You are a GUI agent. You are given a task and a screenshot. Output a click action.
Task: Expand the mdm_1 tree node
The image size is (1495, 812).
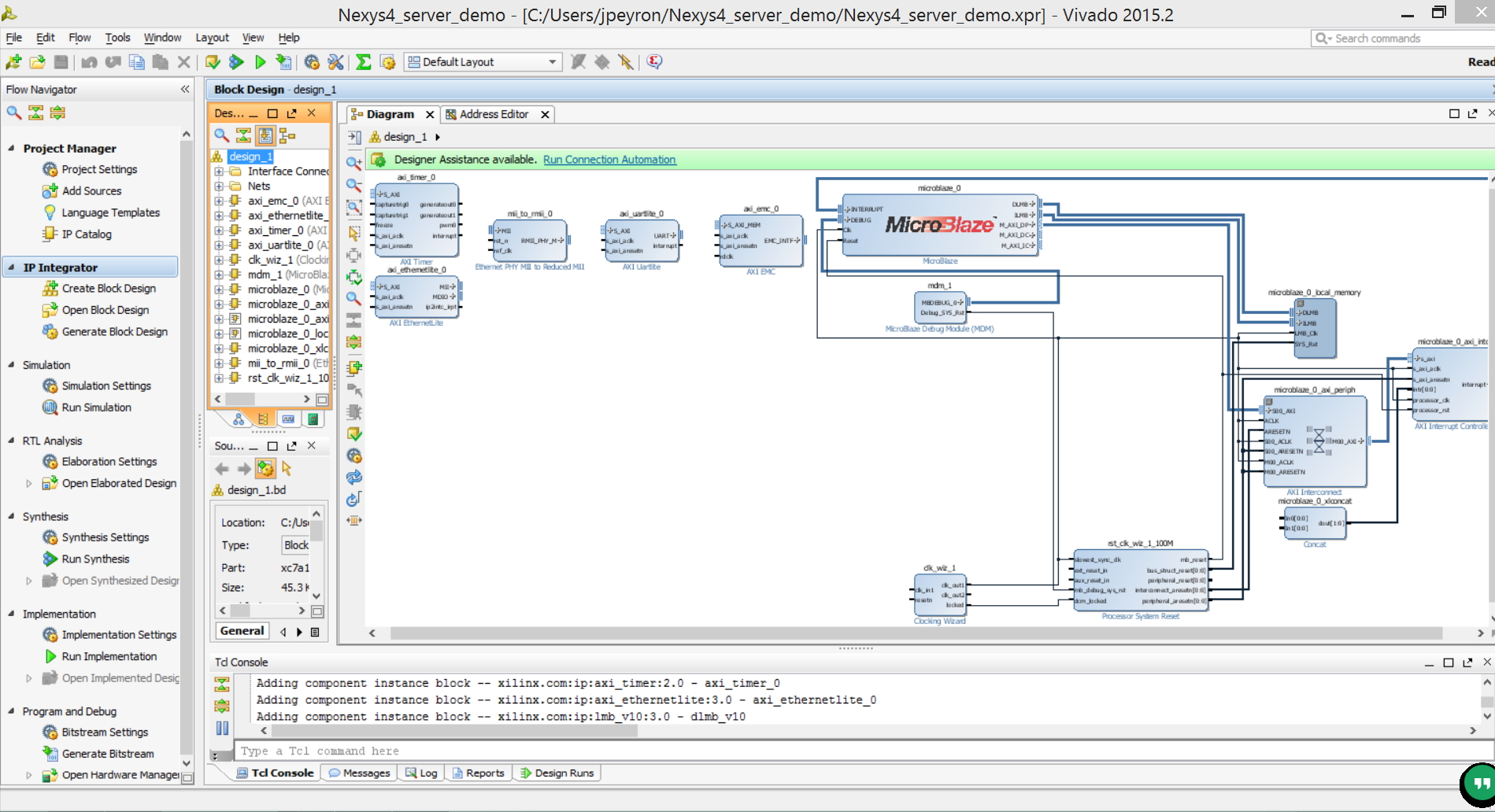(219, 275)
